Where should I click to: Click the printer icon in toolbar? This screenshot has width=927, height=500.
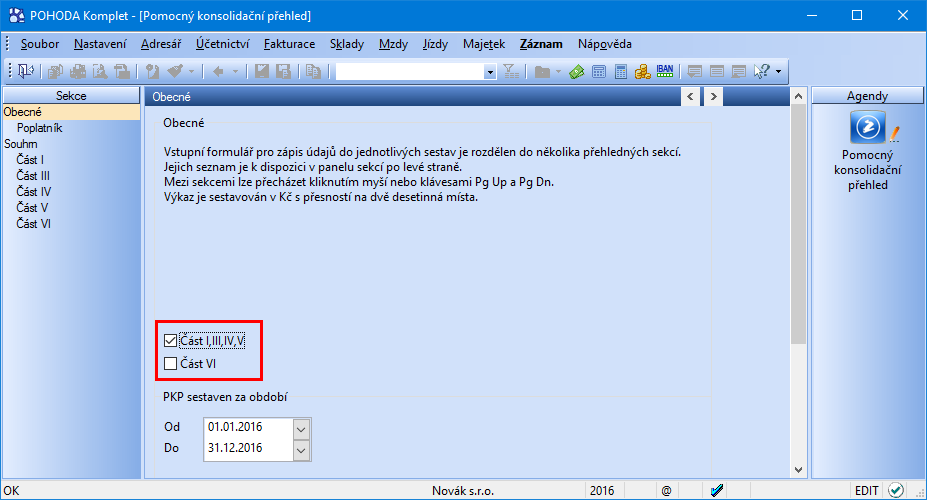point(77,72)
